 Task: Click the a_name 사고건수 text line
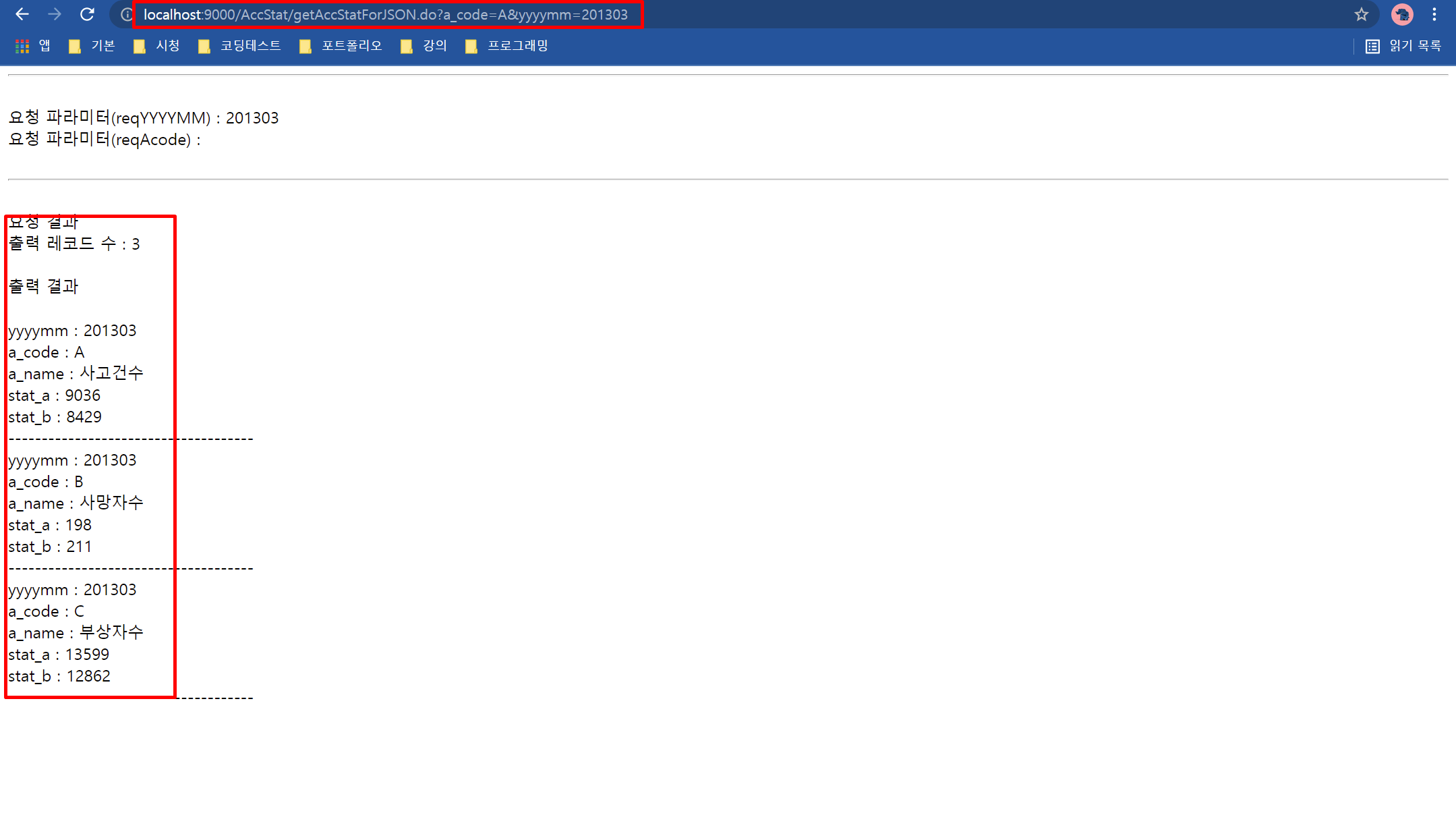coord(76,374)
